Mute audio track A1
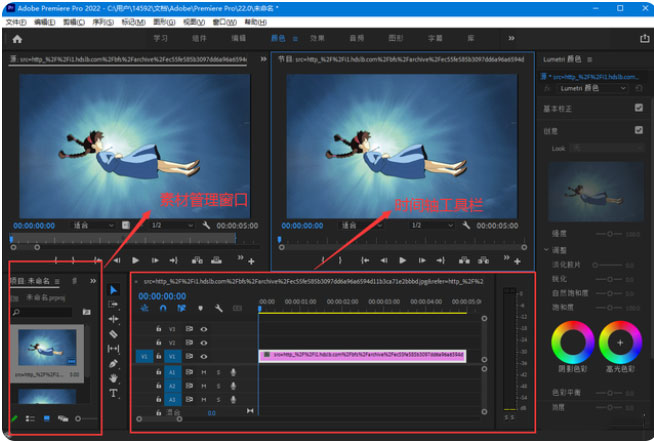Screen dimensions: 654x442 [x=204, y=372]
